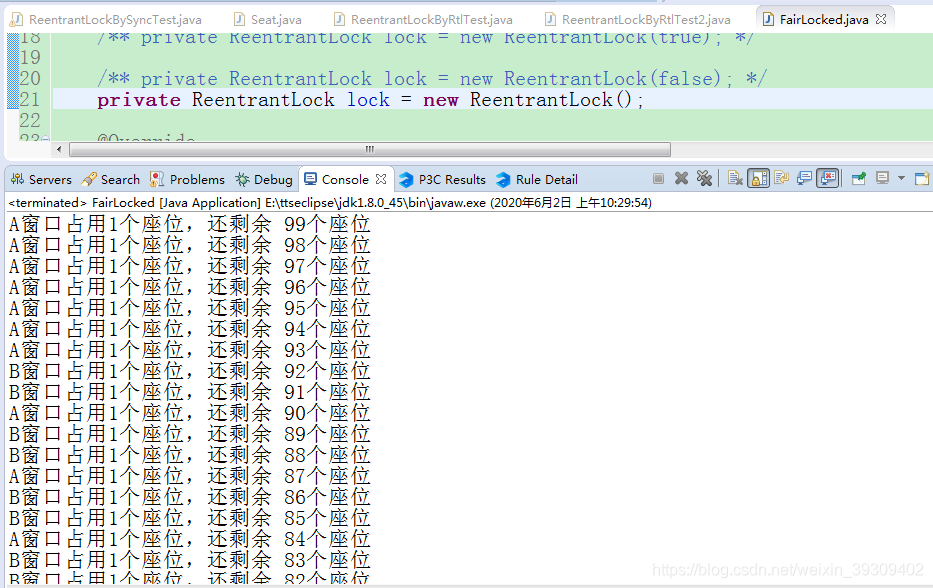The width and height of the screenshot is (933, 588).
Task: Switch to ReentrantLockBySyncTest.java editor tab
Action: (107, 20)
